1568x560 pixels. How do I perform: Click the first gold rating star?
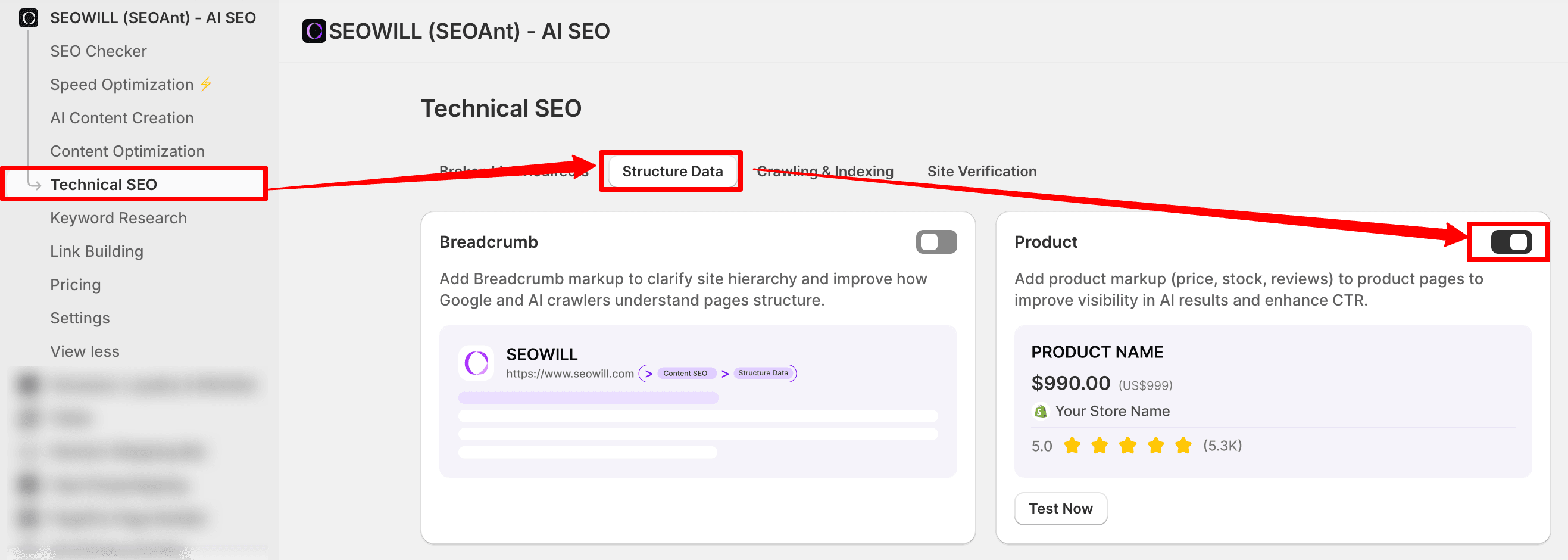click(1072, 446)
